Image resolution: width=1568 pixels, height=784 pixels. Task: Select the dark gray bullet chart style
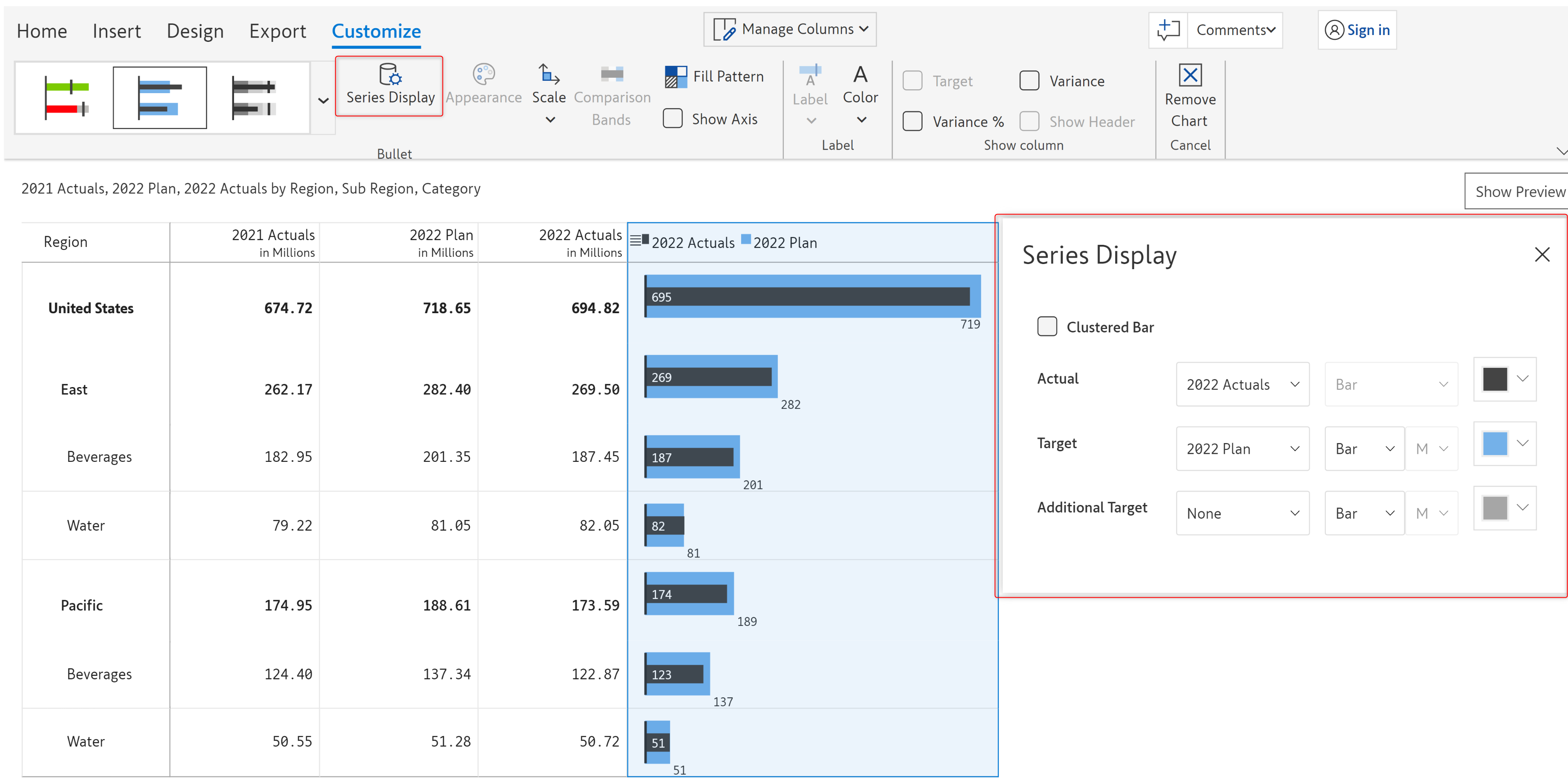pos(255,97)
